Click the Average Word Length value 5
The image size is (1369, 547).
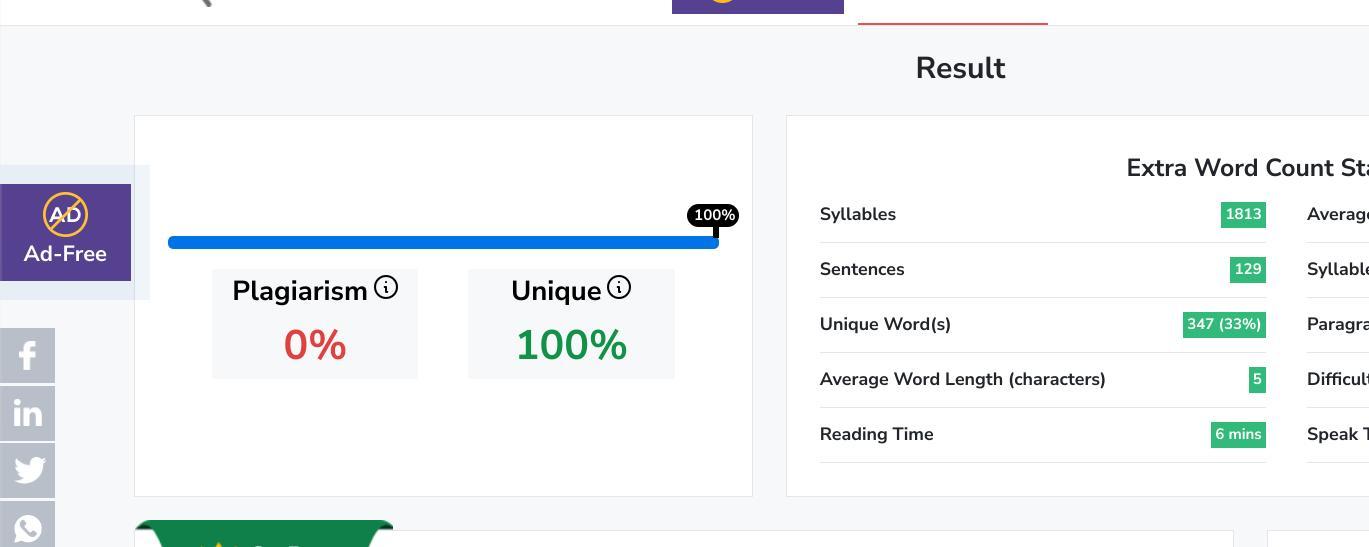1257,380
